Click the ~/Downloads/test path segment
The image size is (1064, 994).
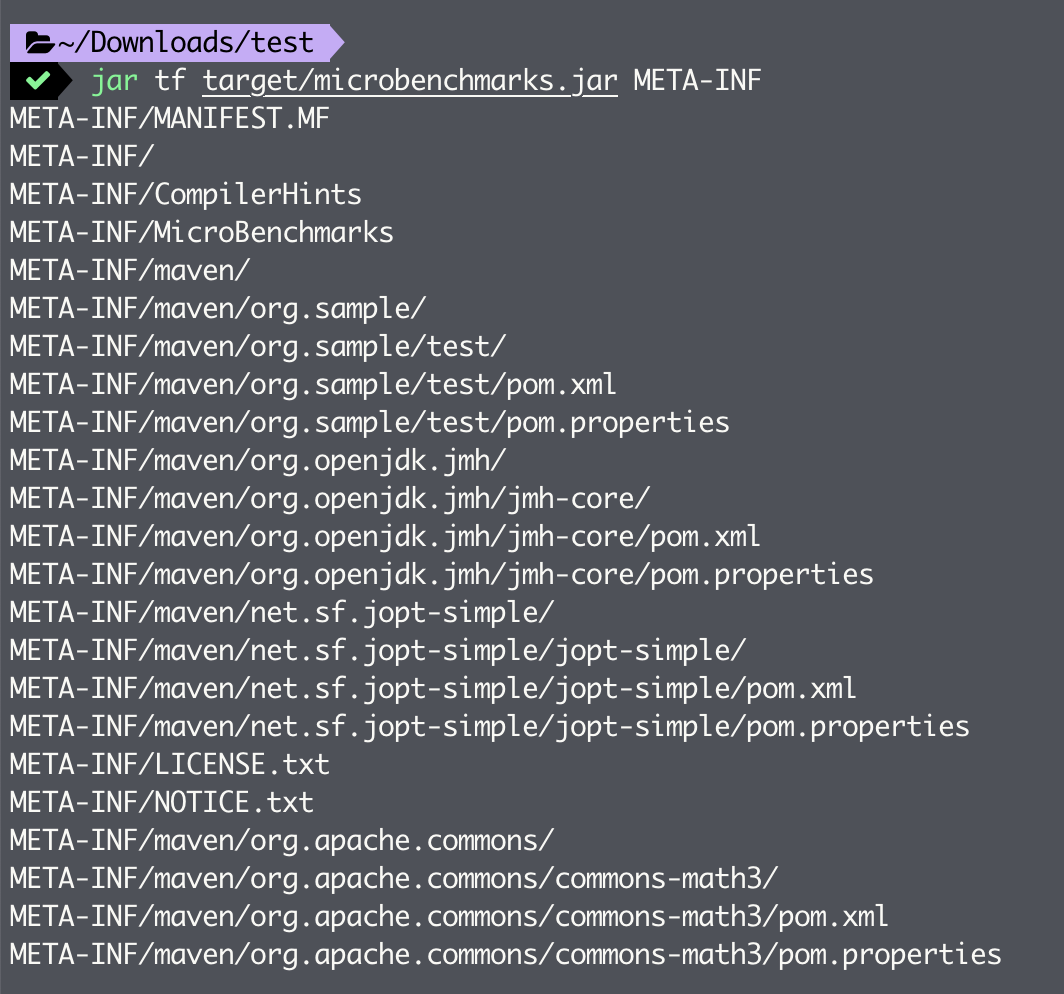coord(185,43)
